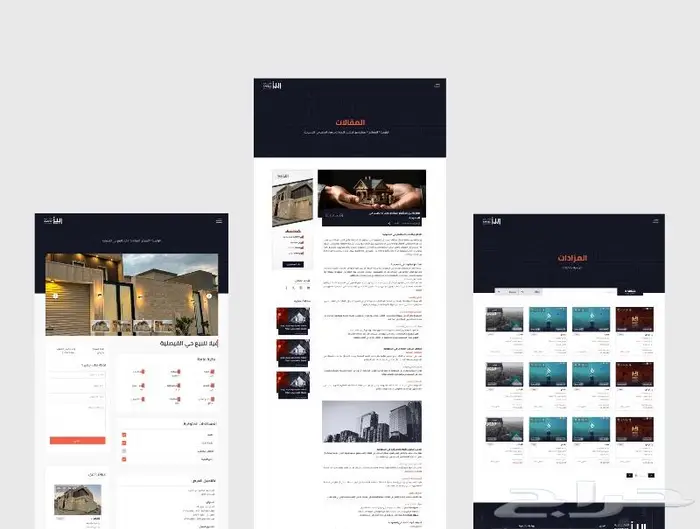Open the second filter dropdown on auctions page
This screenshot has width=700, height=529.
pyautogui.click(x=531, y=292)
